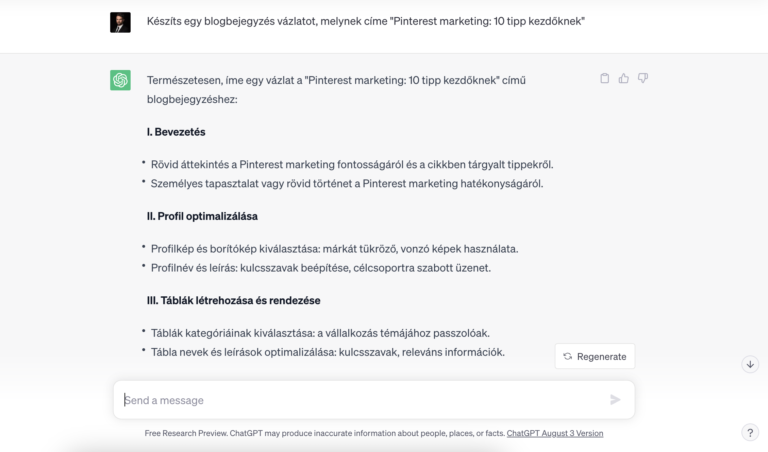The width and height of the screenshot is (768, 452).
Task: Click the 'III. Táblák létrehozása és rendezése' heading
Action: coord(233,300)
